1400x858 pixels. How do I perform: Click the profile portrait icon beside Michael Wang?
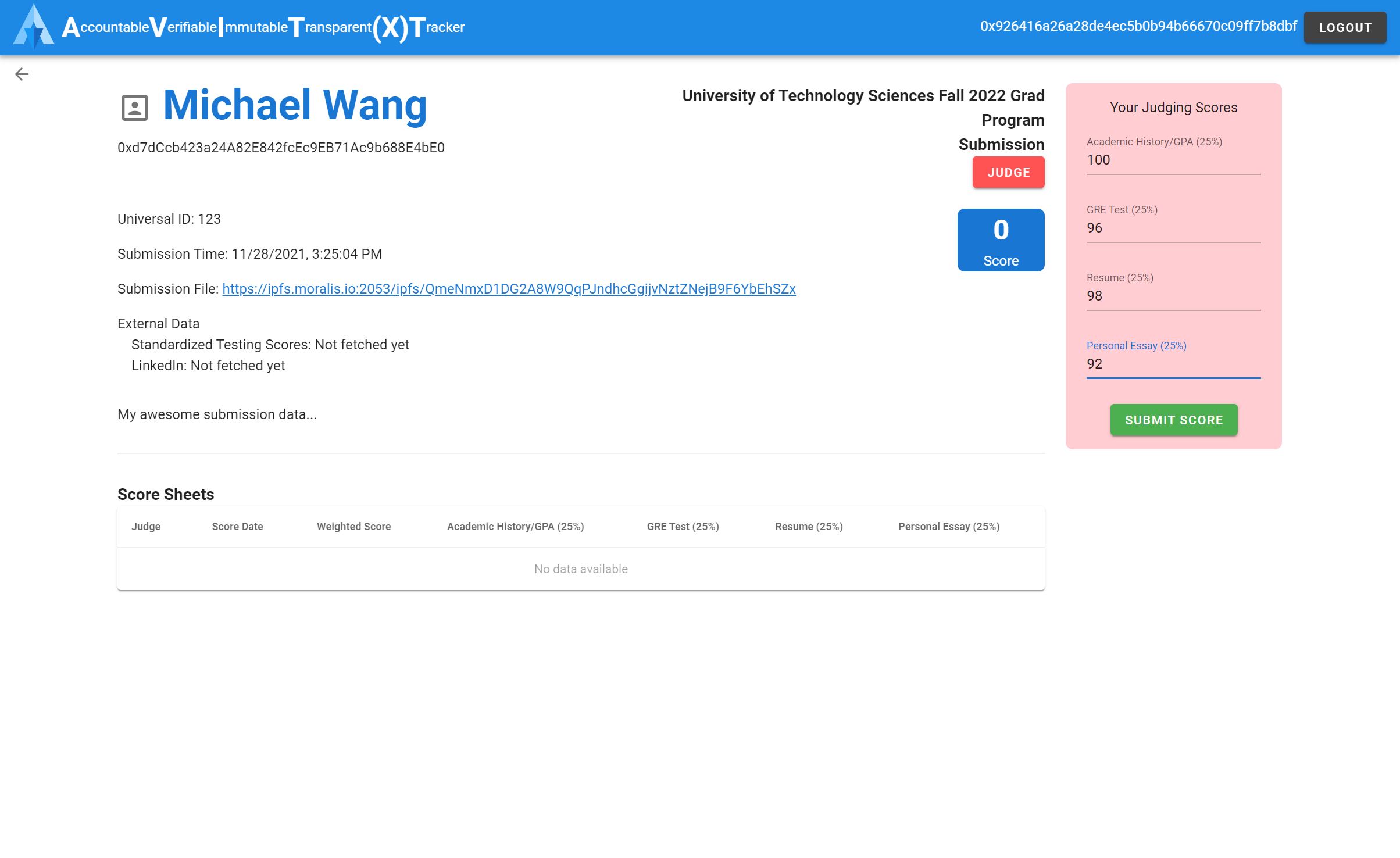point(134,108)
